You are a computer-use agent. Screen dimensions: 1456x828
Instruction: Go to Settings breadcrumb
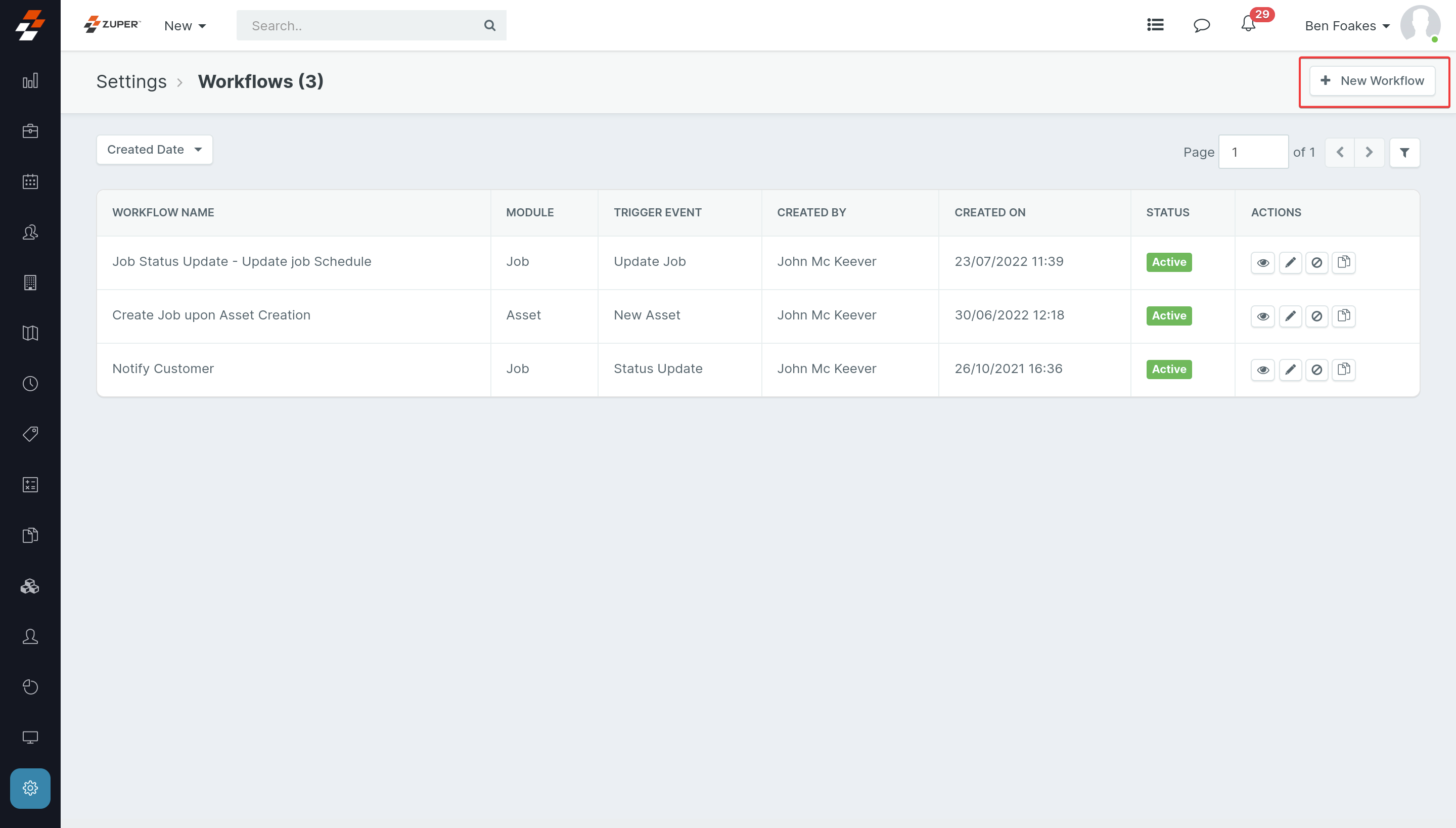[131, 81]
